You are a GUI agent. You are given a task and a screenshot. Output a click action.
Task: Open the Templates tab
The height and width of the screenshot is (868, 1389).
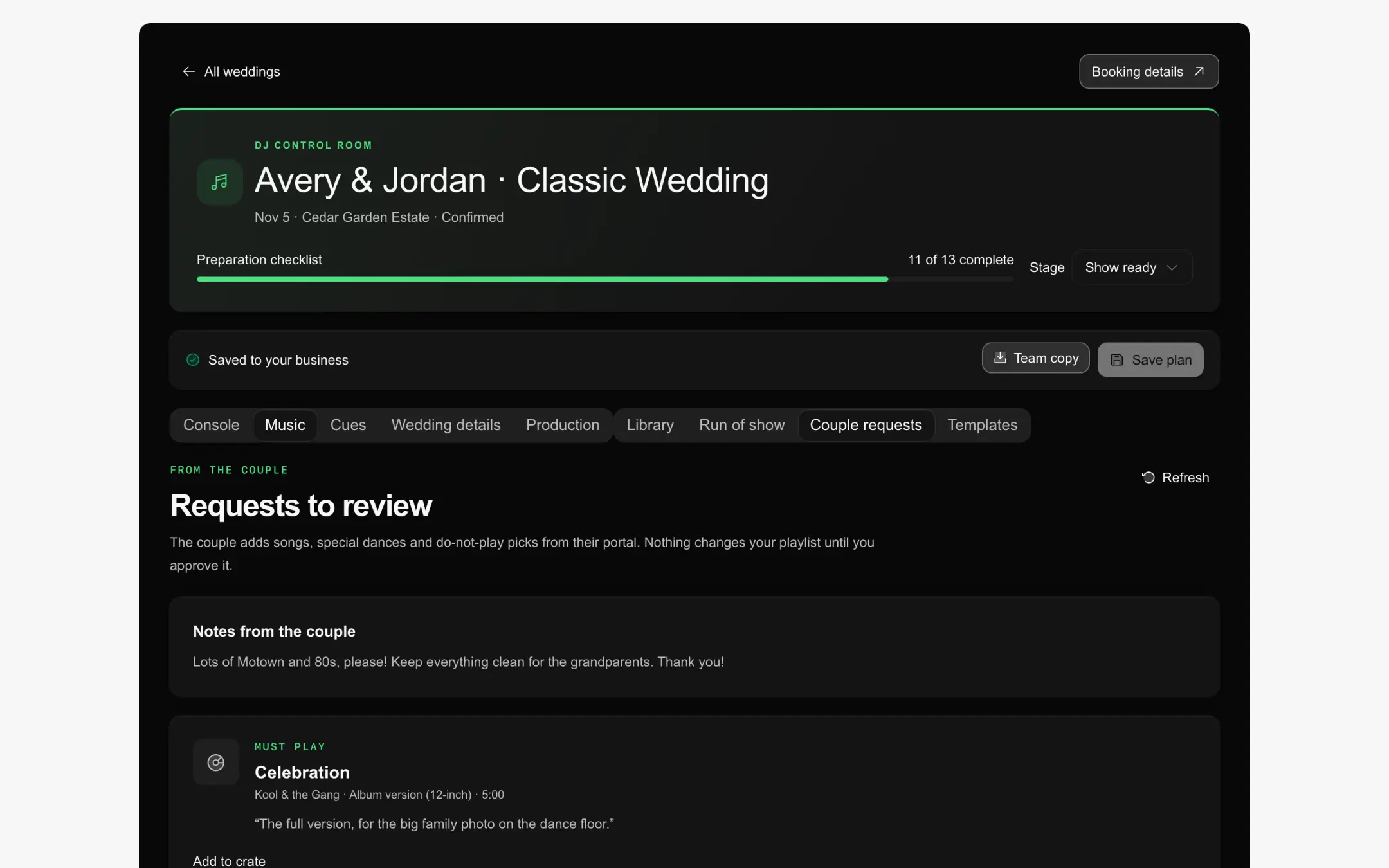coord(982,425)
